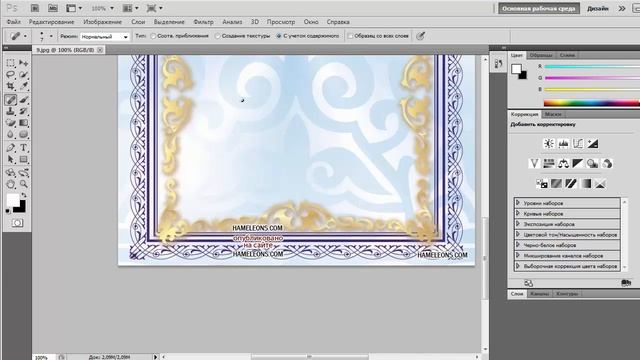
Task: Open the 'Файл' menu
Action: point(13,22)
